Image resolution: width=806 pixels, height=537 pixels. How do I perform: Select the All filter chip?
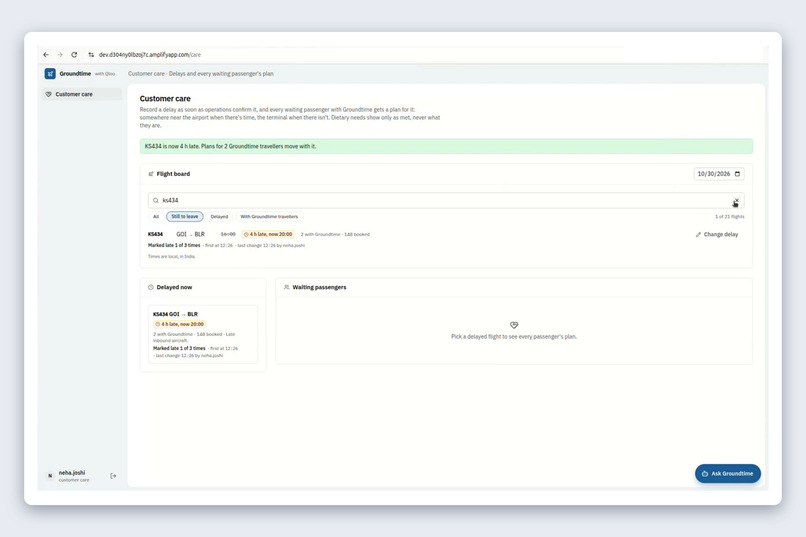156,216
